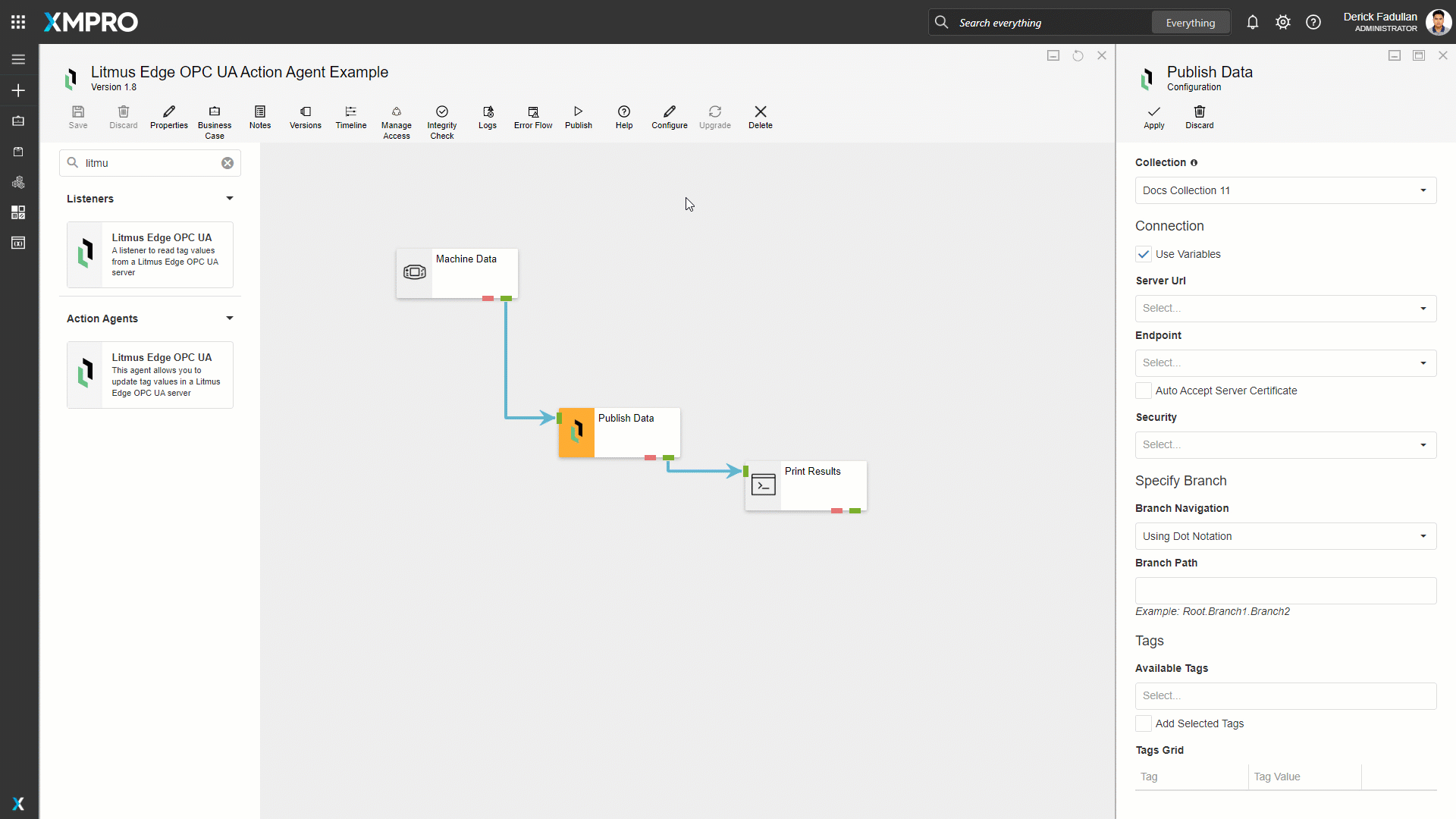Open the Branch Navigation dropdown
Image resolution: width=1456 pixels, height=819 pixels.
tap(1285, 536)
